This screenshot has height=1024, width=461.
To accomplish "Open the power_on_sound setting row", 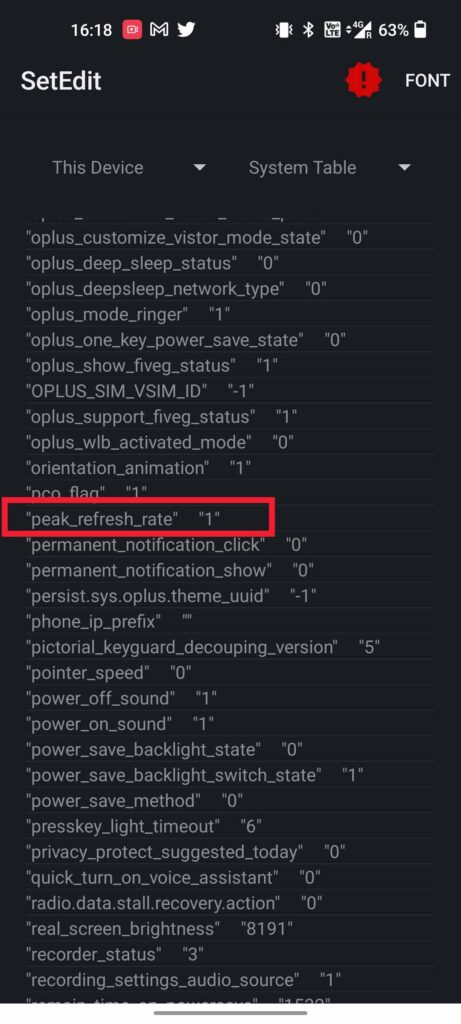I will pos(230,724).
